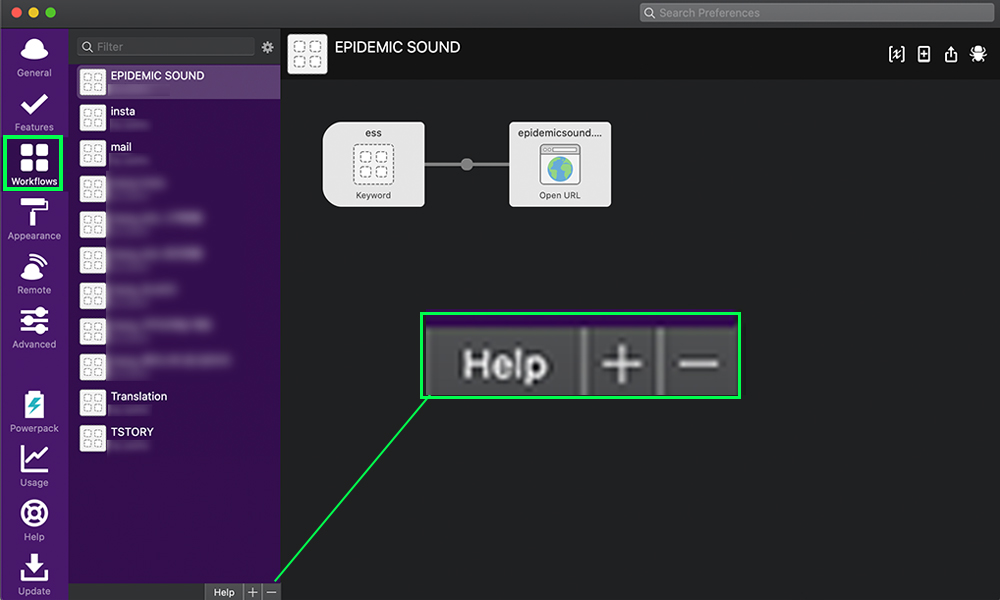
Task: Click the workflow variables [x] icon
Action: tap(897, 54)
